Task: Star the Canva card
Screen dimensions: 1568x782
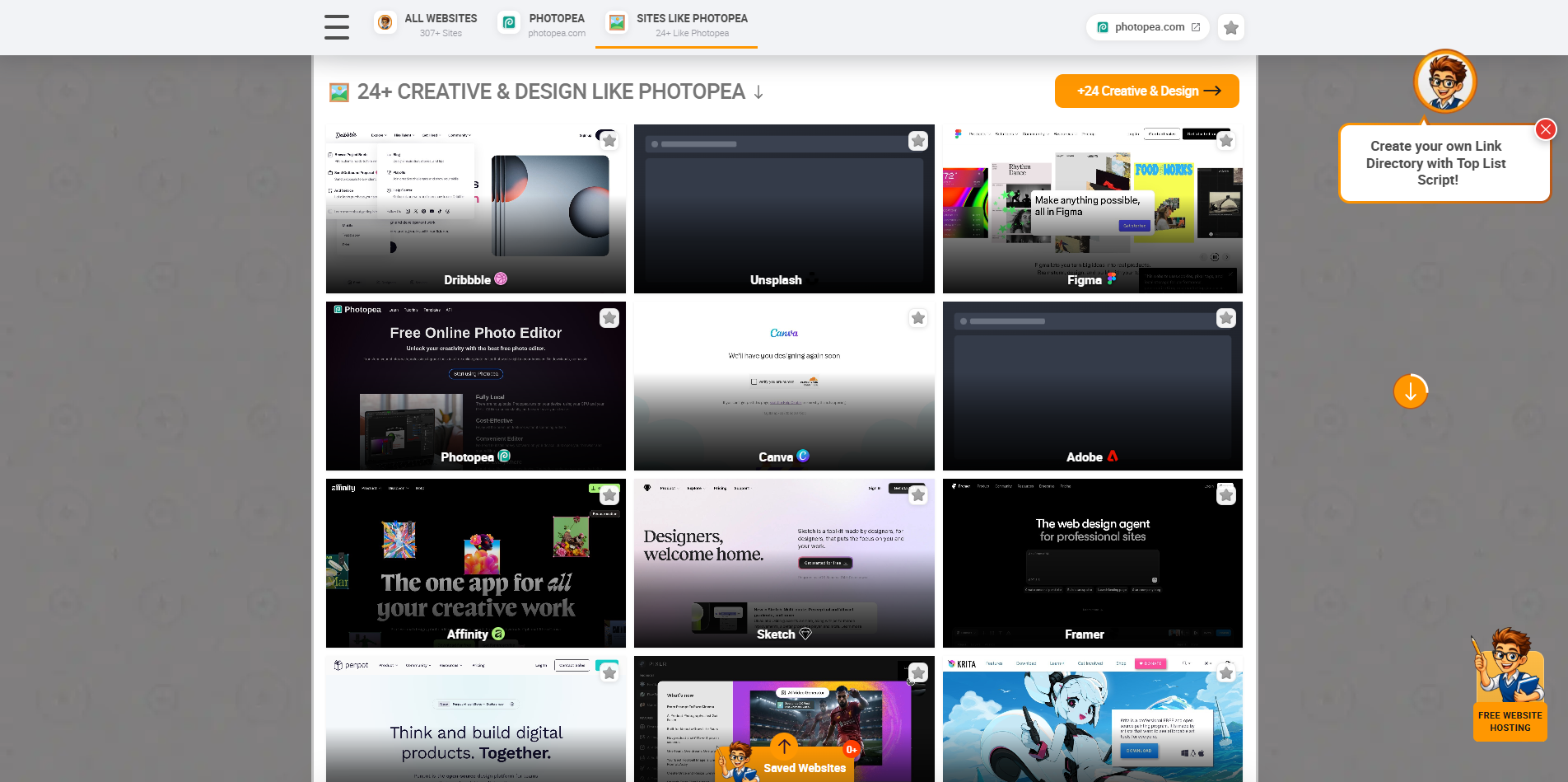Action: point(918,318)
